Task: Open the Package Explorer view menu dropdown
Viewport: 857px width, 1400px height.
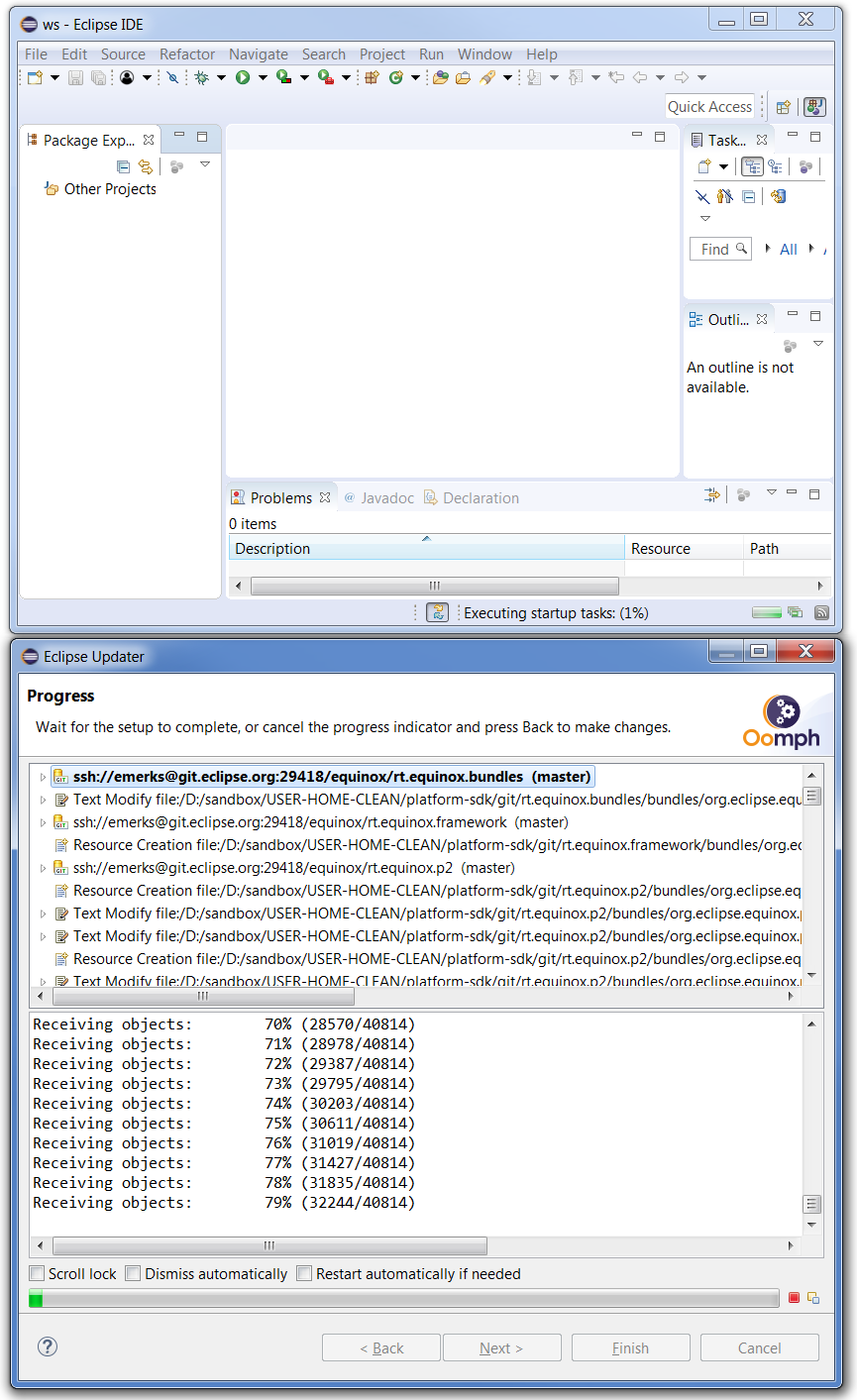Action: point(205,165)
